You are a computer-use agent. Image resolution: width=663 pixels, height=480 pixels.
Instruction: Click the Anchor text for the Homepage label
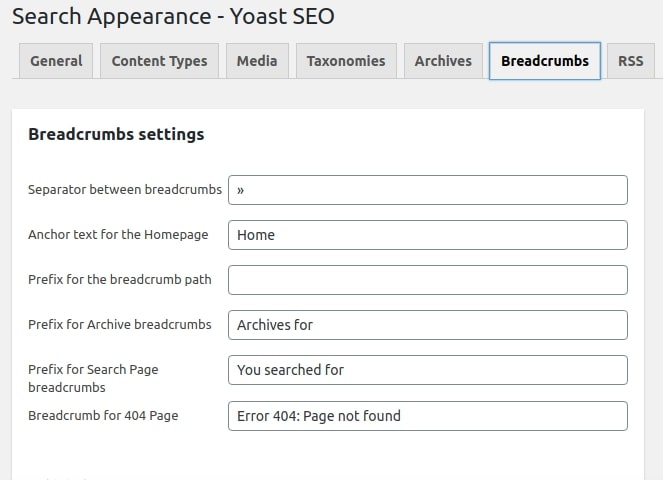118,234
